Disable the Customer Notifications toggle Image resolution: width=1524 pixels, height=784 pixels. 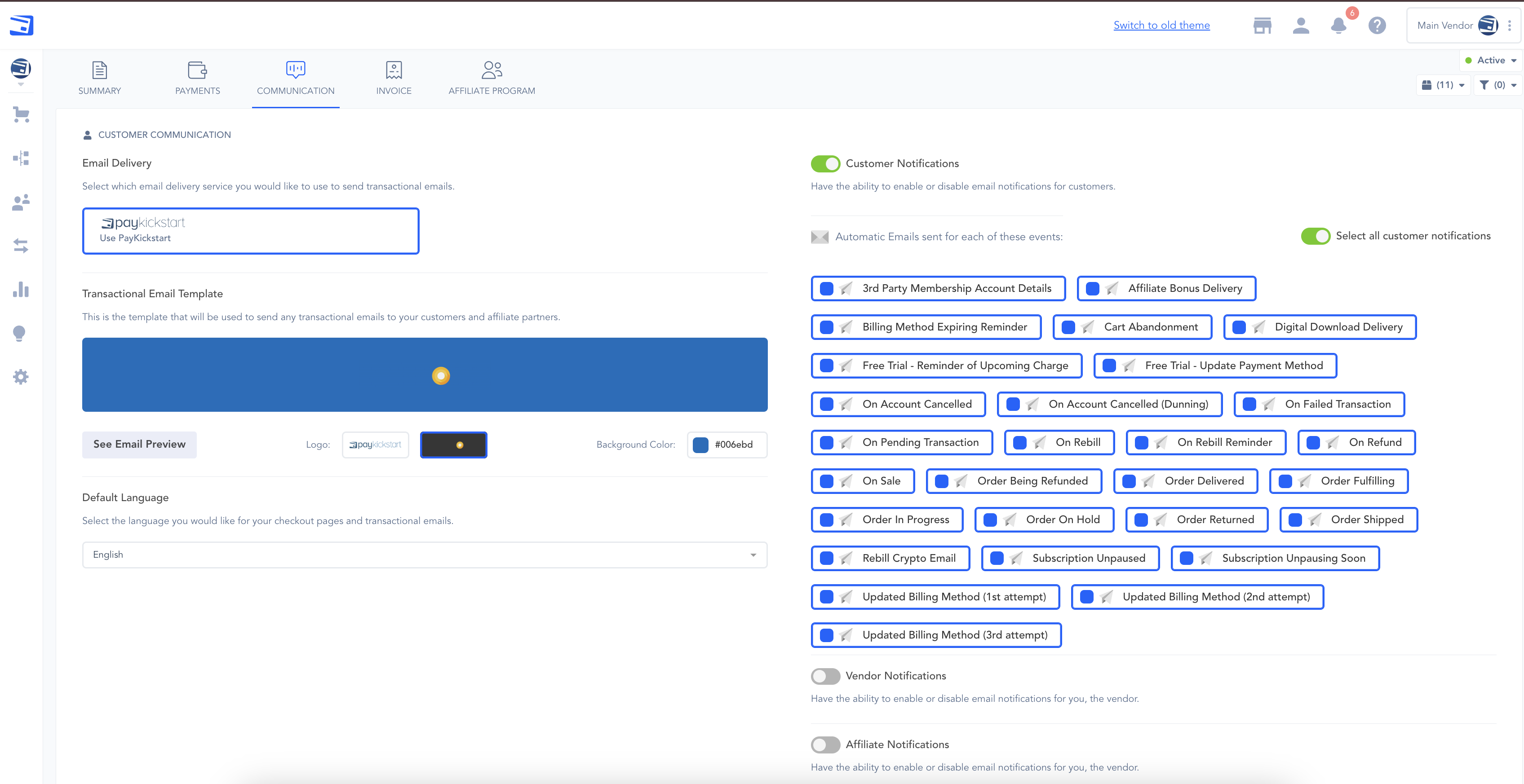pos(825,164)
